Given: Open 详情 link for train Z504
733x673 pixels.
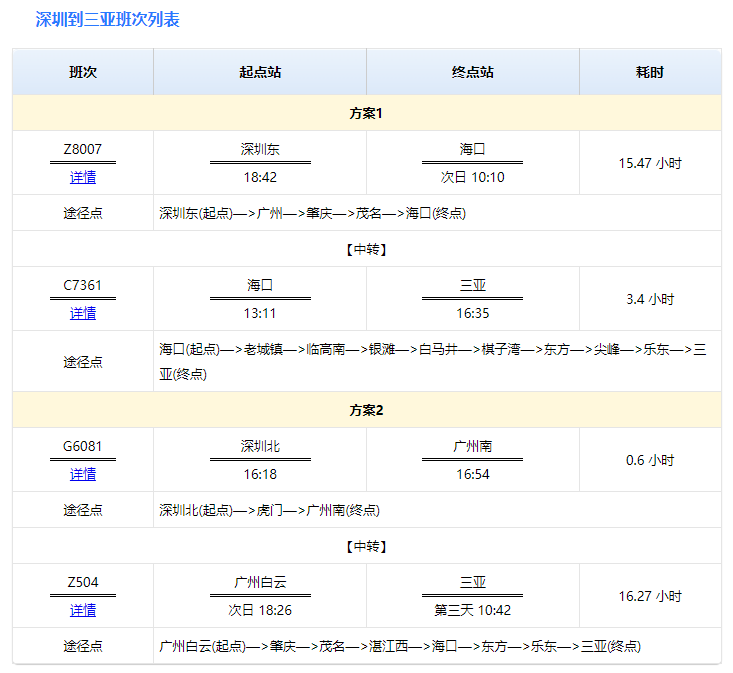Looking at the screenshot, I should [83, 610].
